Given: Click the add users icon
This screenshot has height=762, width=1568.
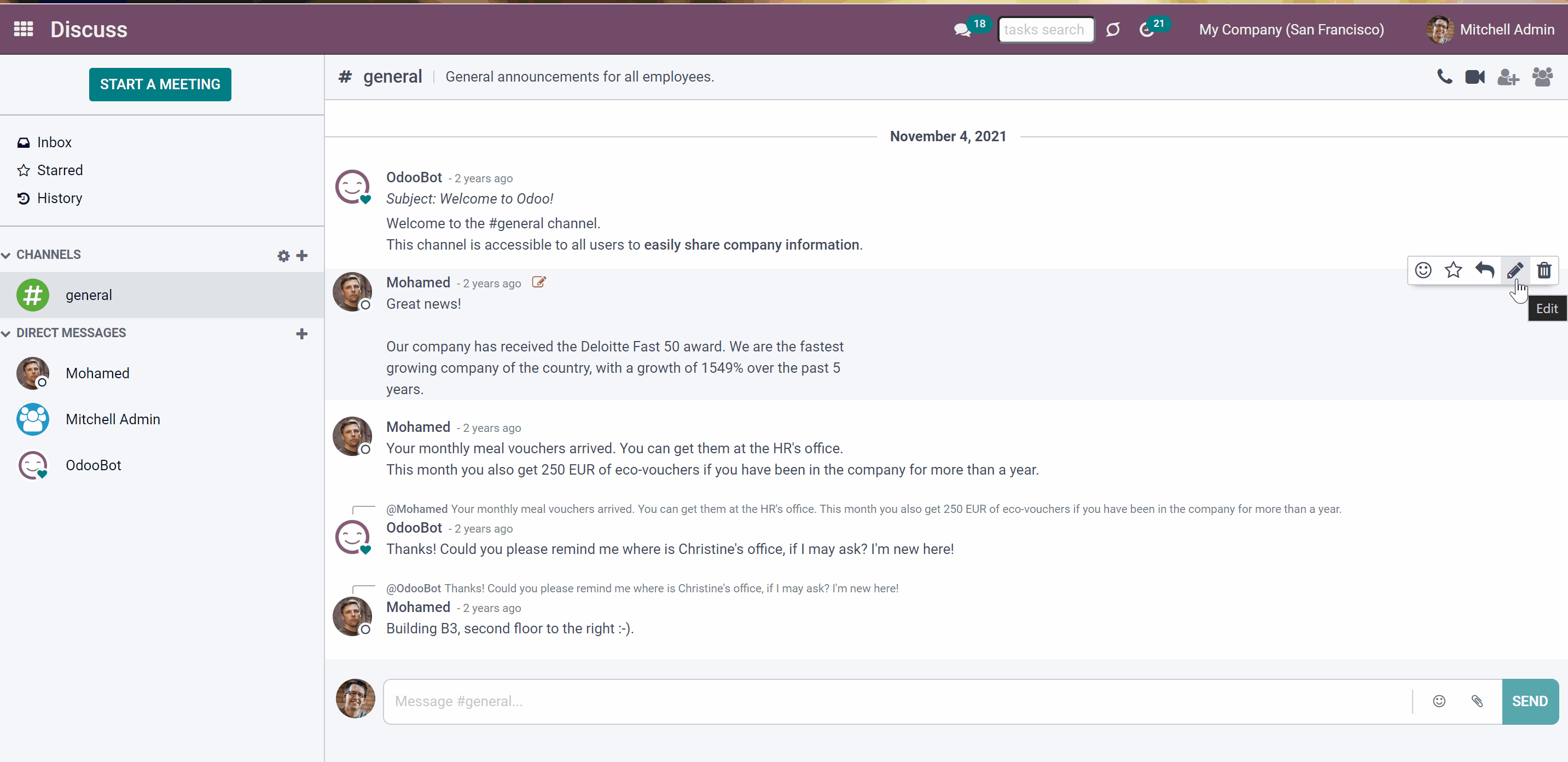Looking at the screenshot, I should pyautogui.click(x=1508, y=77).
